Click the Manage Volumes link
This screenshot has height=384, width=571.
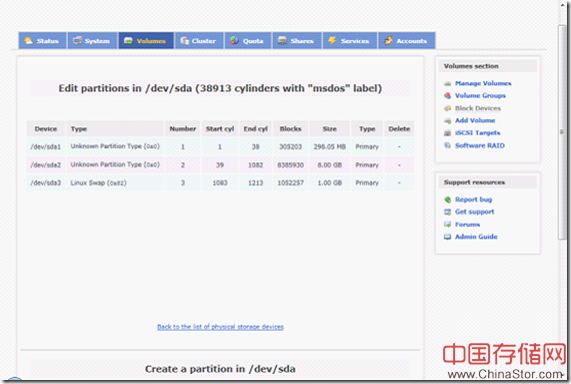(x=483, y=83)
